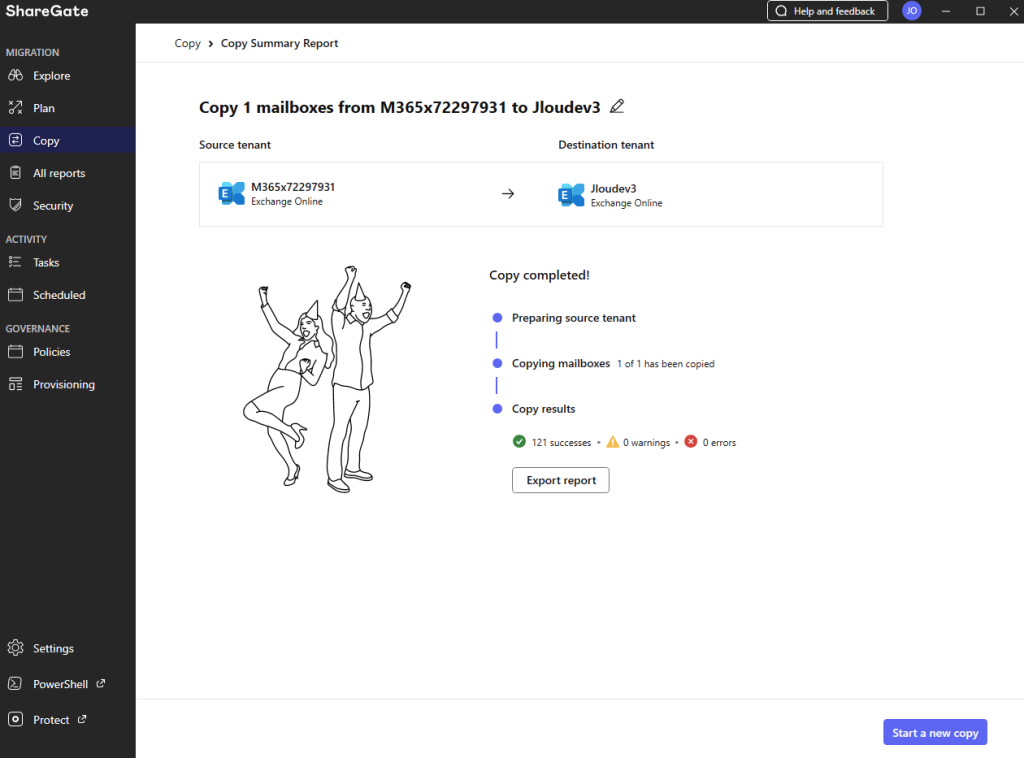The width and height of the screenshot is (1024, 758).
Task: Click the JO user avatar
Action: tap(912, 10)
